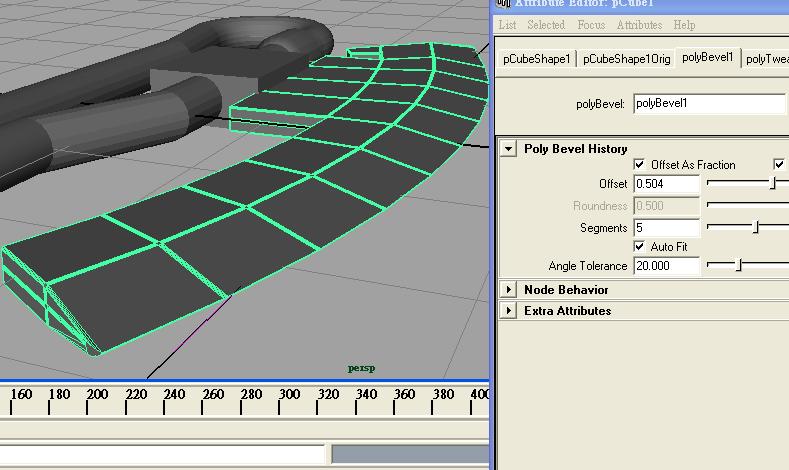Click the command line input field
The image size is (789, 470).
point(162,455)
